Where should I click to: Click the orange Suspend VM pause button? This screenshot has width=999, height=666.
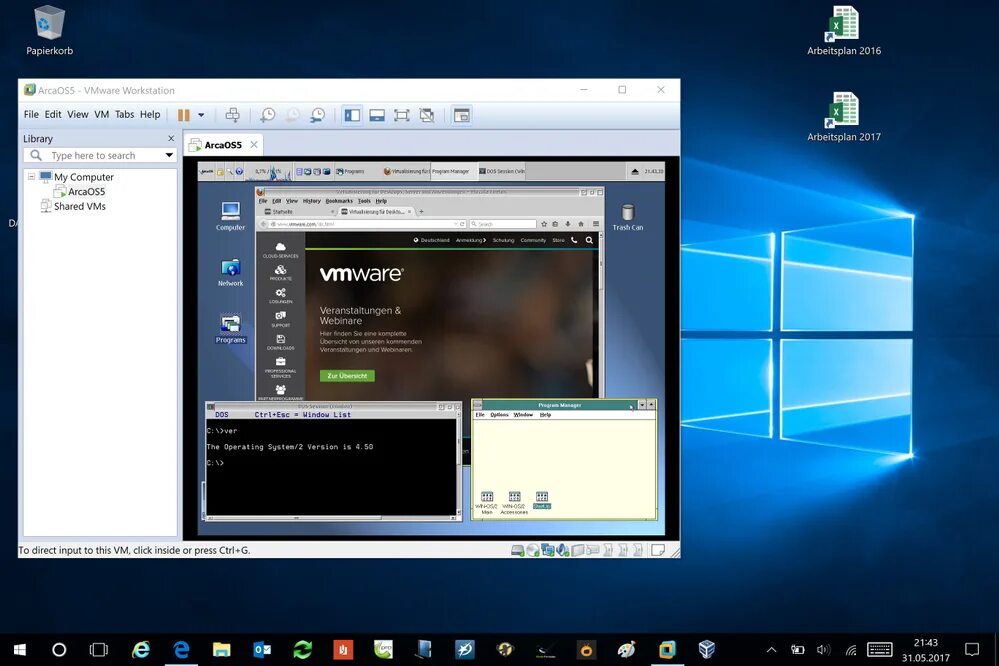pos(183,115)
